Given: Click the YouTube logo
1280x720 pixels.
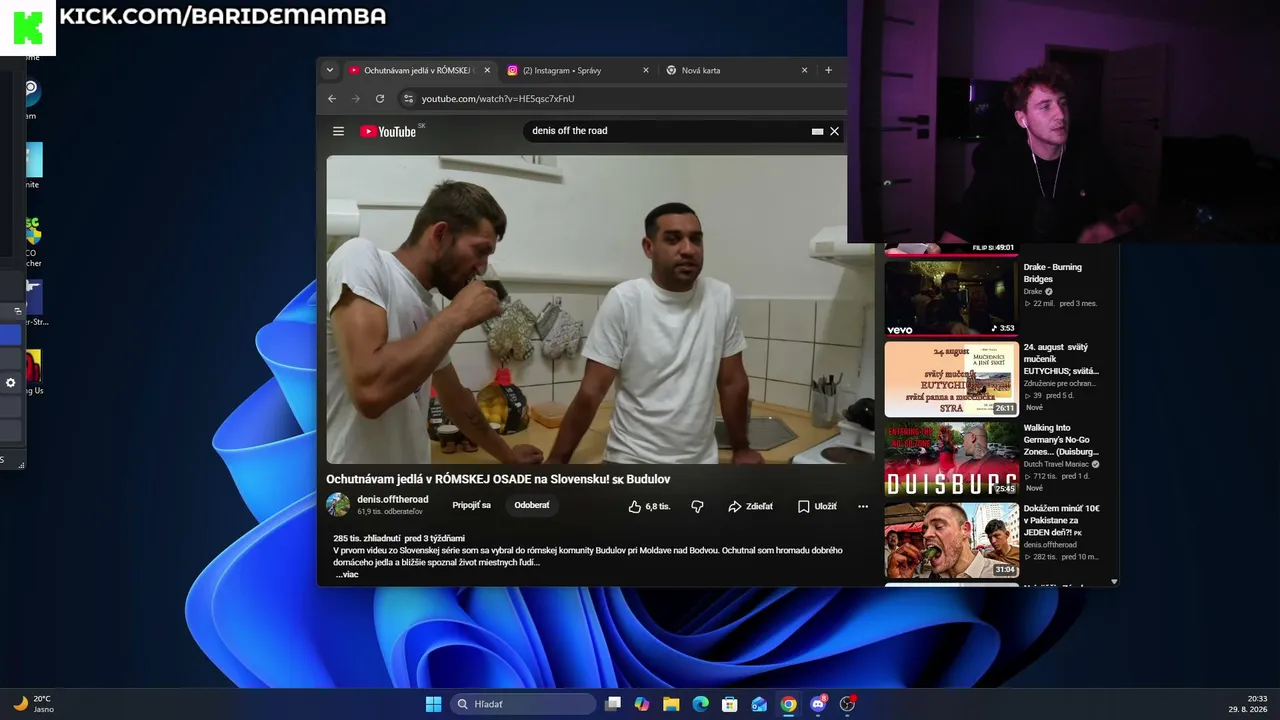Looking at the screenshot, I should [x=388, y=131].
